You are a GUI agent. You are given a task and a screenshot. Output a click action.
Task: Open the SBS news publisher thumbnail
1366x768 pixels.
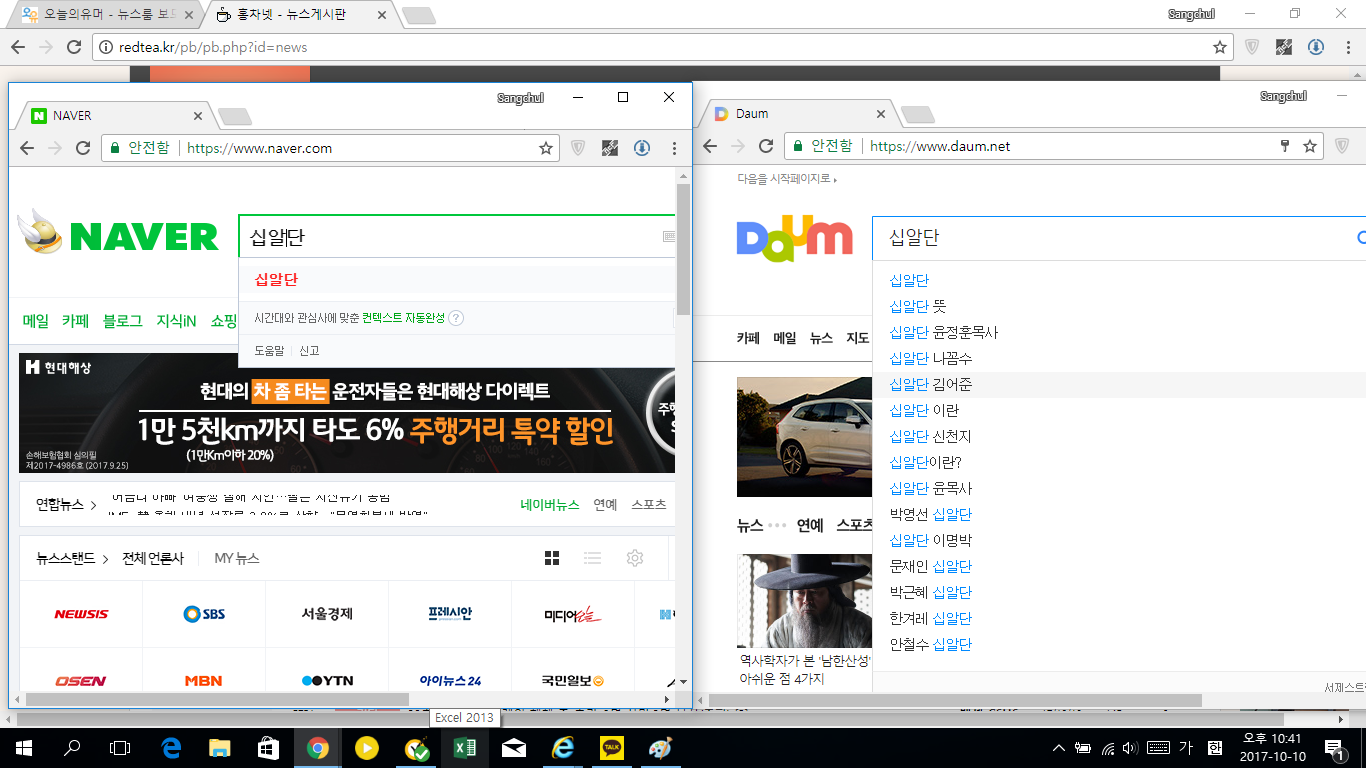point(204,614)
